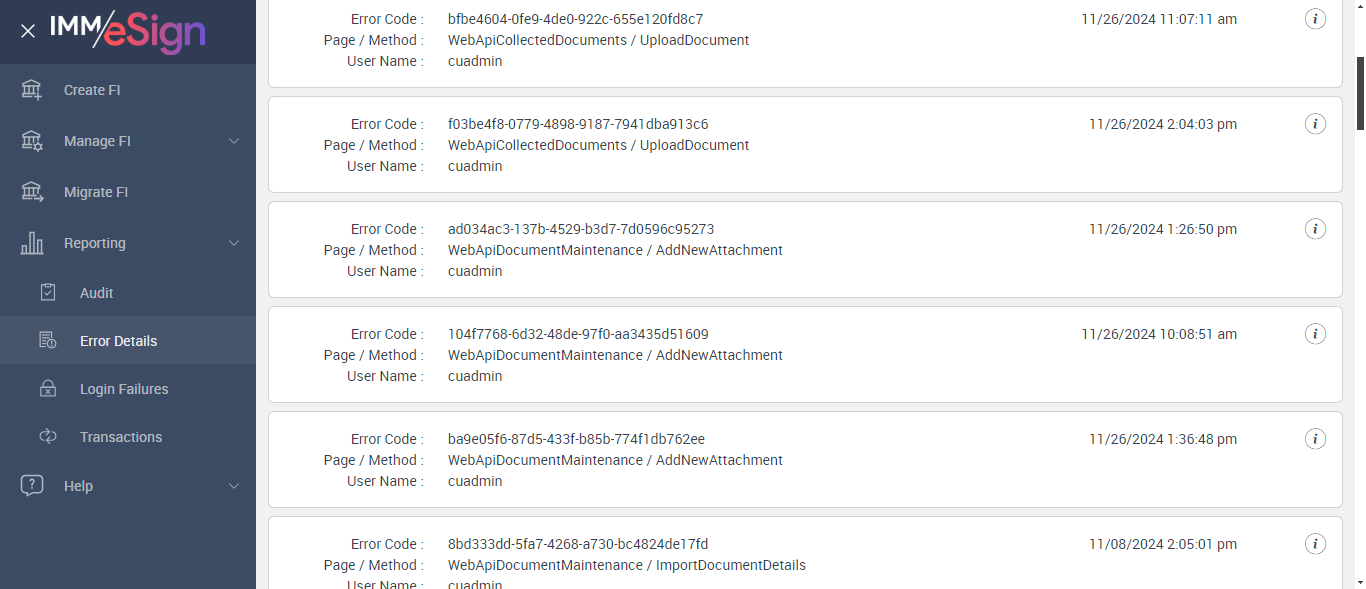The image size is (1366, 589).
Task: Expand the Help menu chevron
Action: click(x=234, y=486)
